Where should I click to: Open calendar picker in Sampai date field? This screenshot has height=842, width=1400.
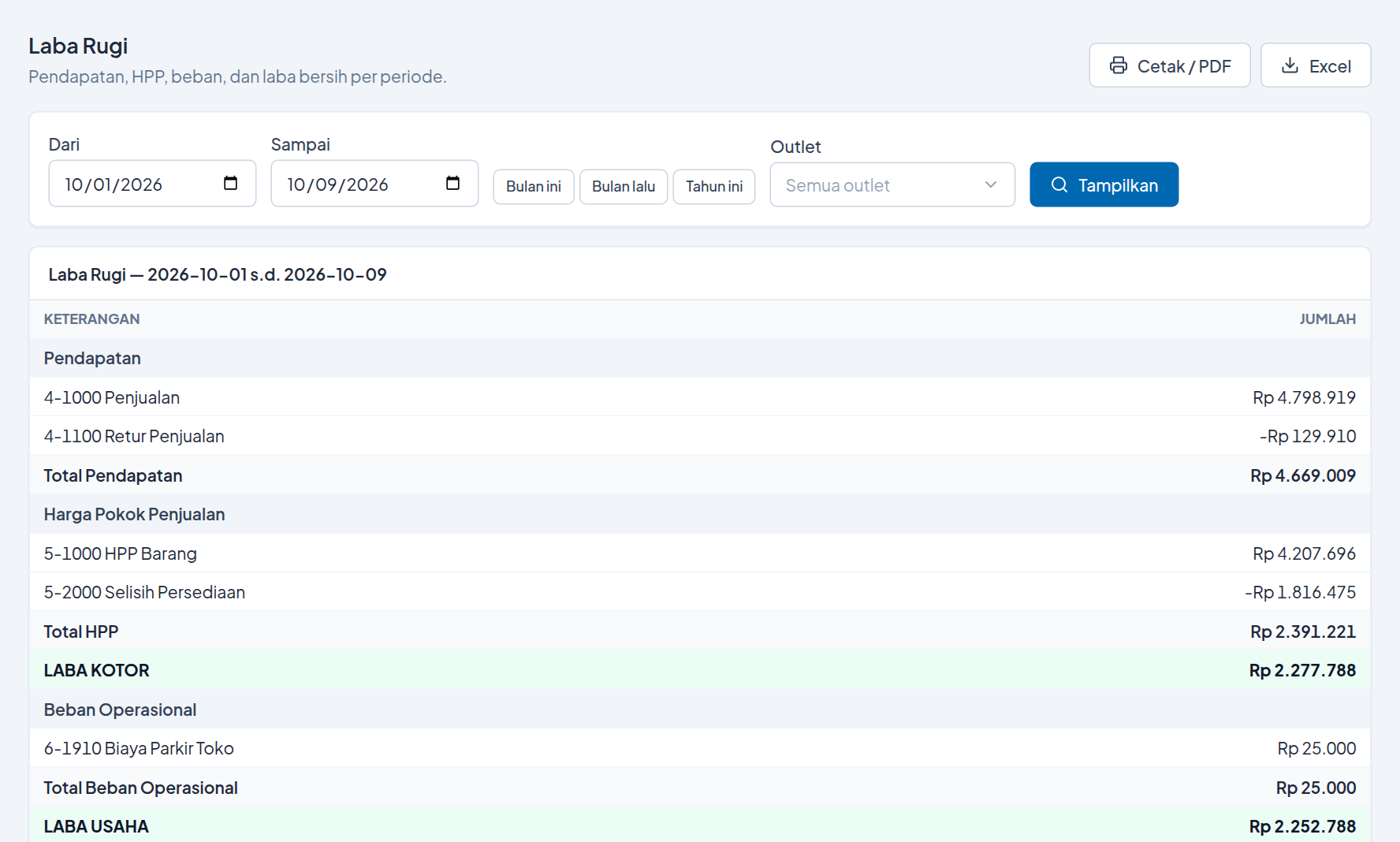point(452,183)
